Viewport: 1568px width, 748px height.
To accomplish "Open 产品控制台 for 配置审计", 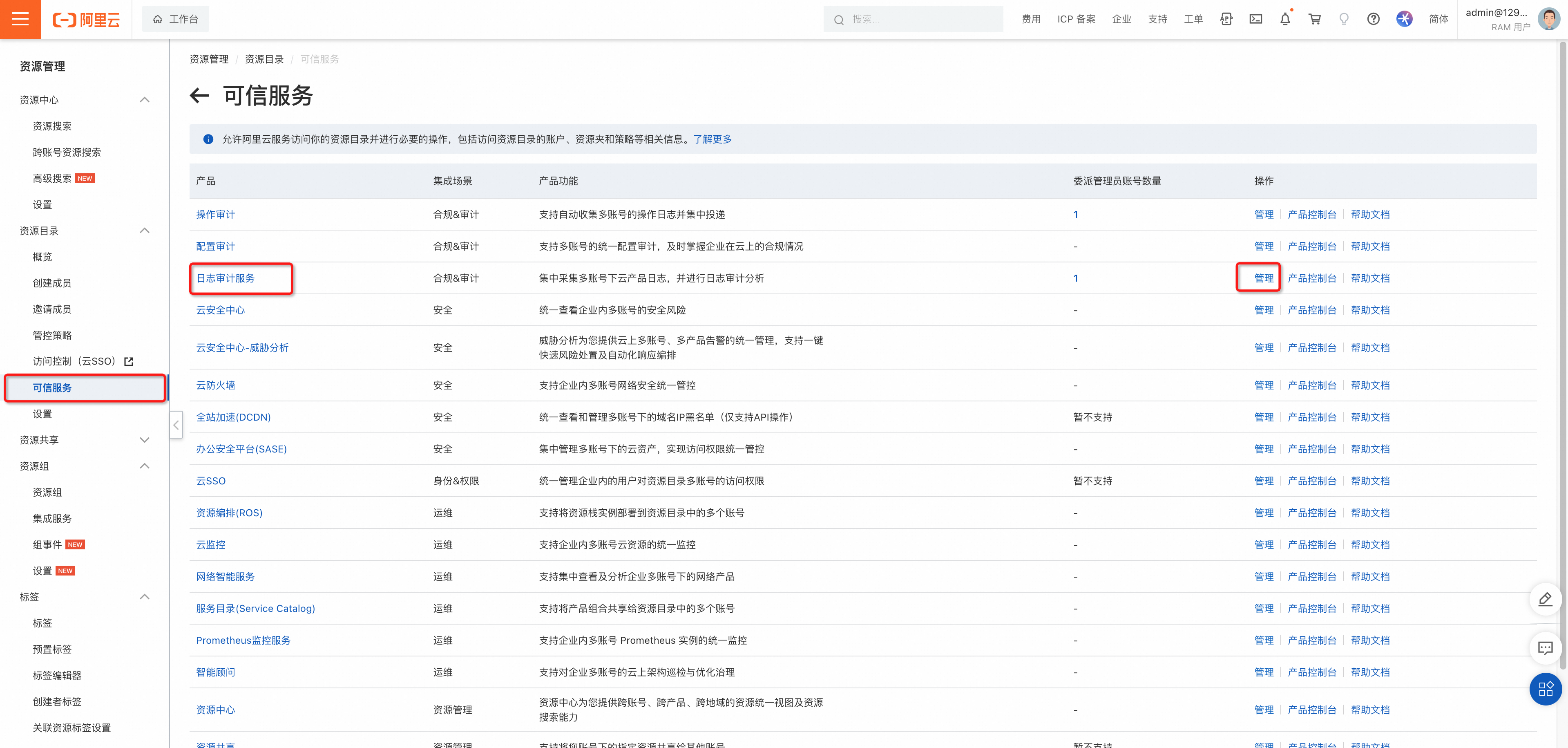I will tap(1312, 247).
